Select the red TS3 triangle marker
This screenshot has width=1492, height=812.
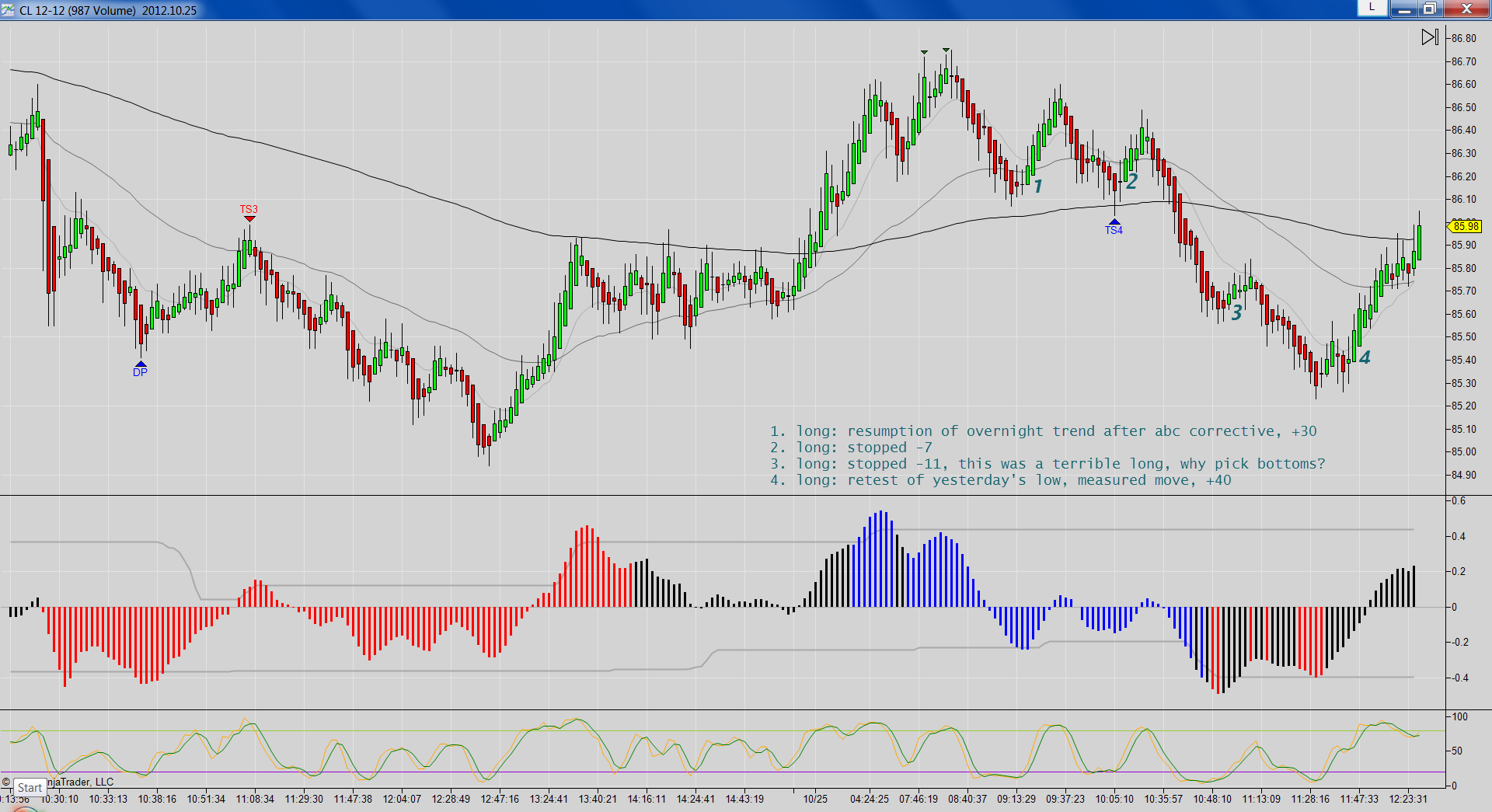click(x=249, y=218)
